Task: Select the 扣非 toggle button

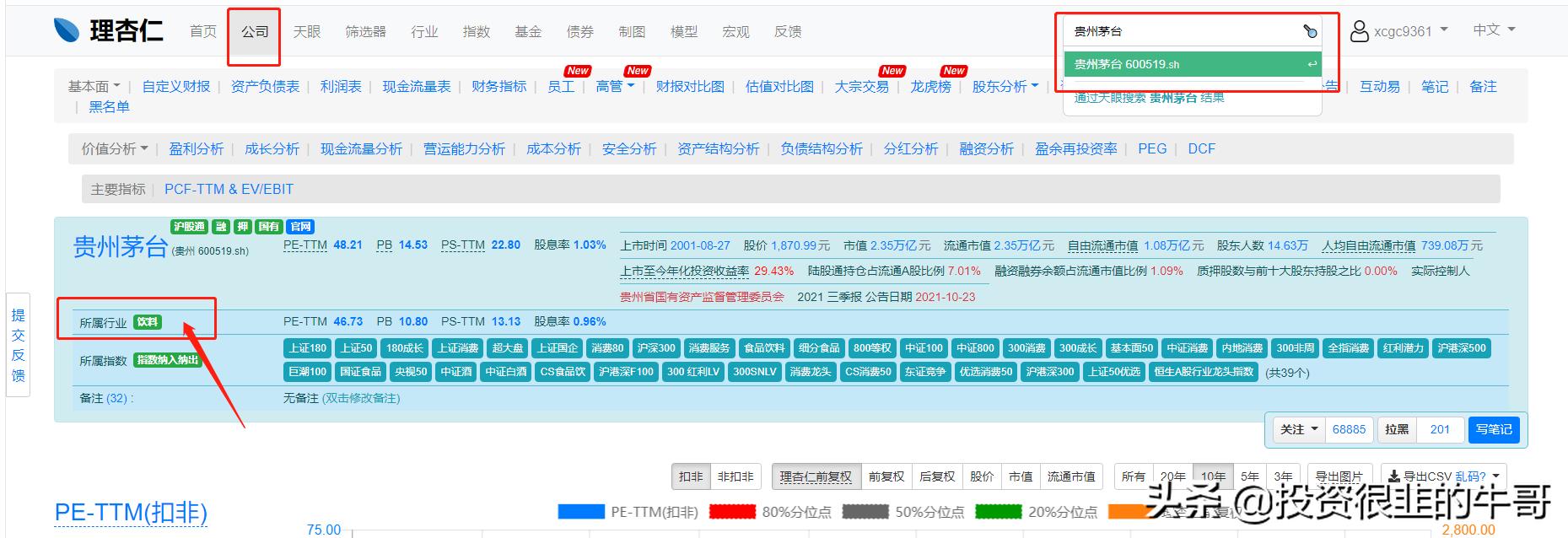Action: click(691, 476)
